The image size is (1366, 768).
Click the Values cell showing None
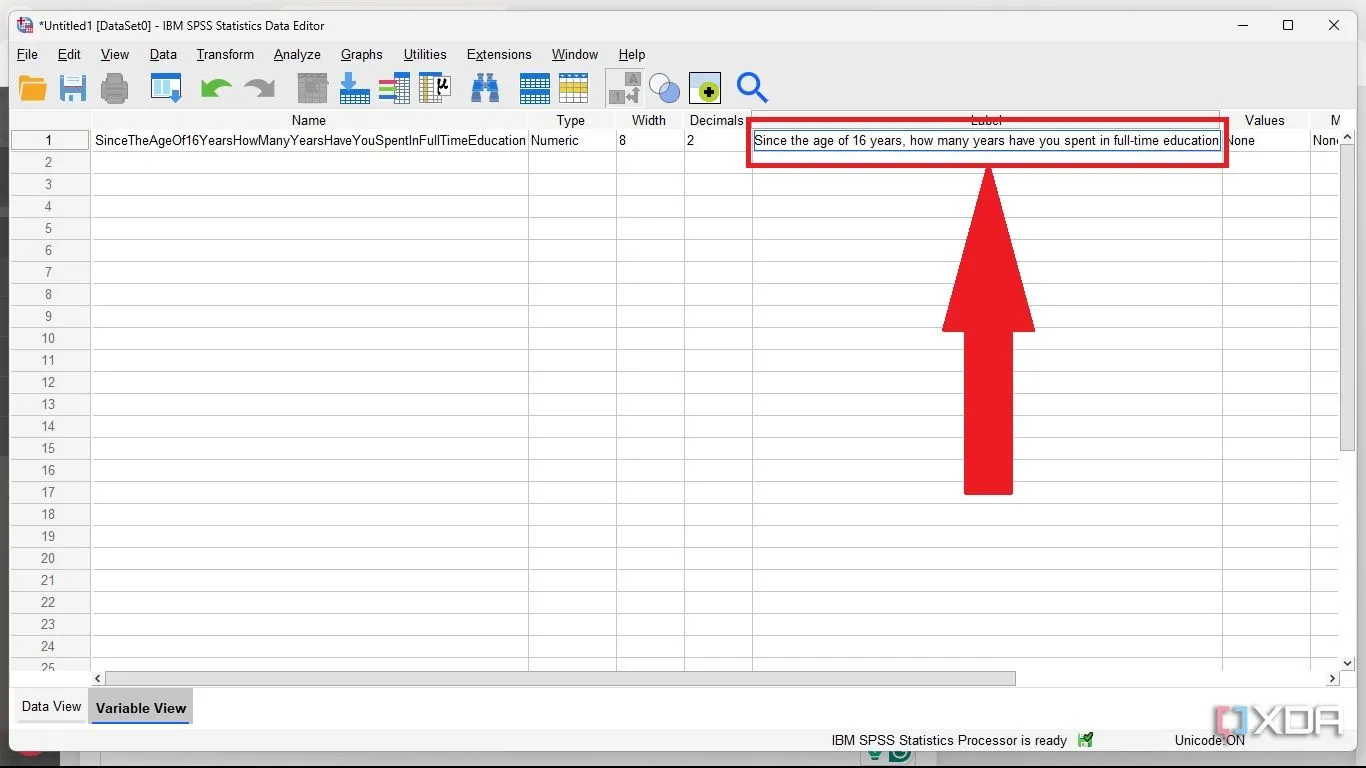pyautogui.click(x=1266, y=141)
